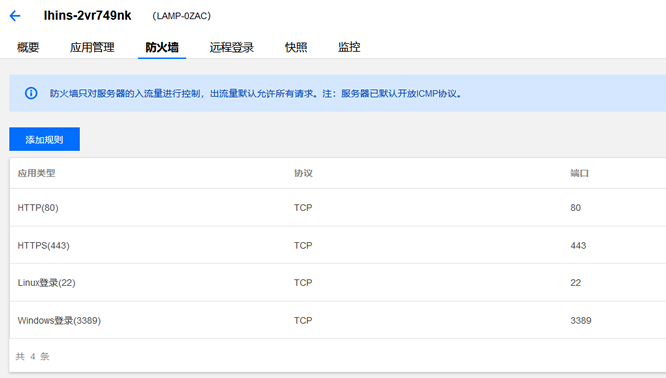Click TCP in the Windows登录(3389) row
The height and width of the screenshot is (378, 666).
click(303, 321)
